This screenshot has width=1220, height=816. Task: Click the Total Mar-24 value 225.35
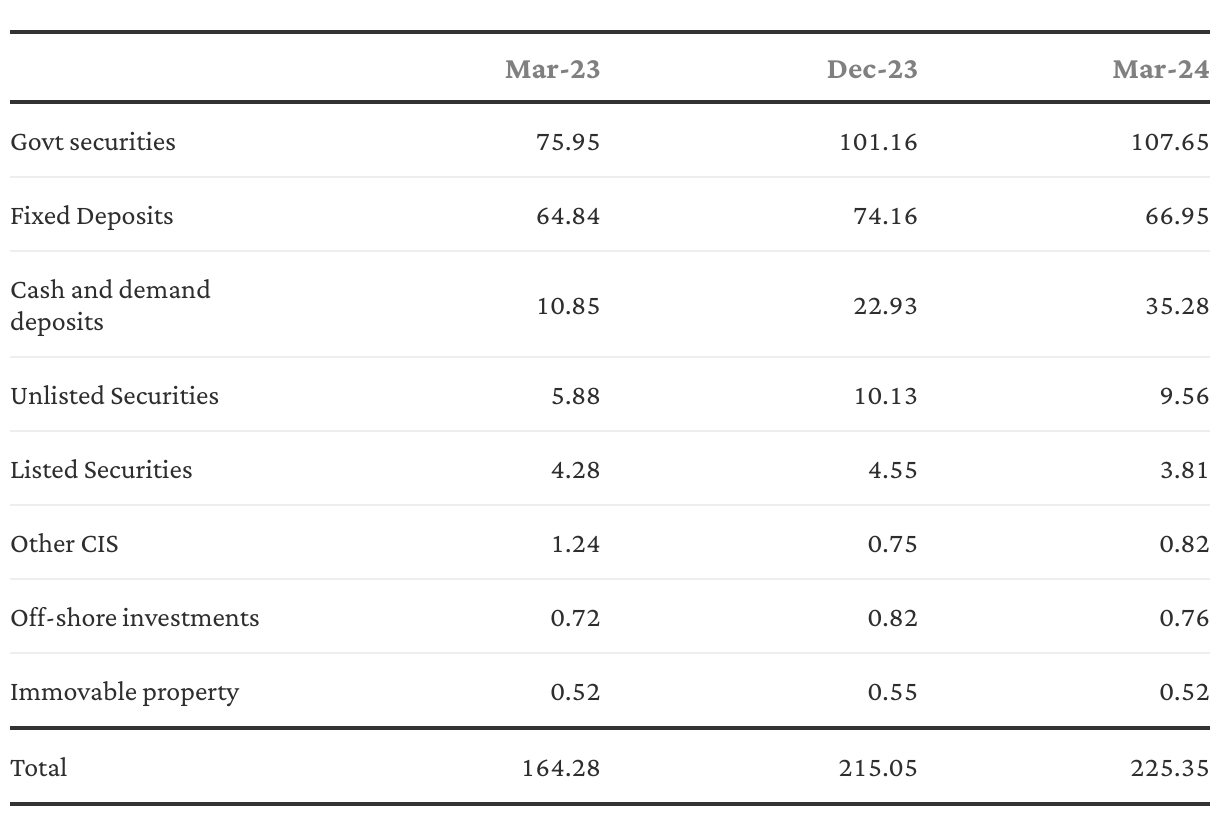pyautogui.click(x=1169, y=768)
